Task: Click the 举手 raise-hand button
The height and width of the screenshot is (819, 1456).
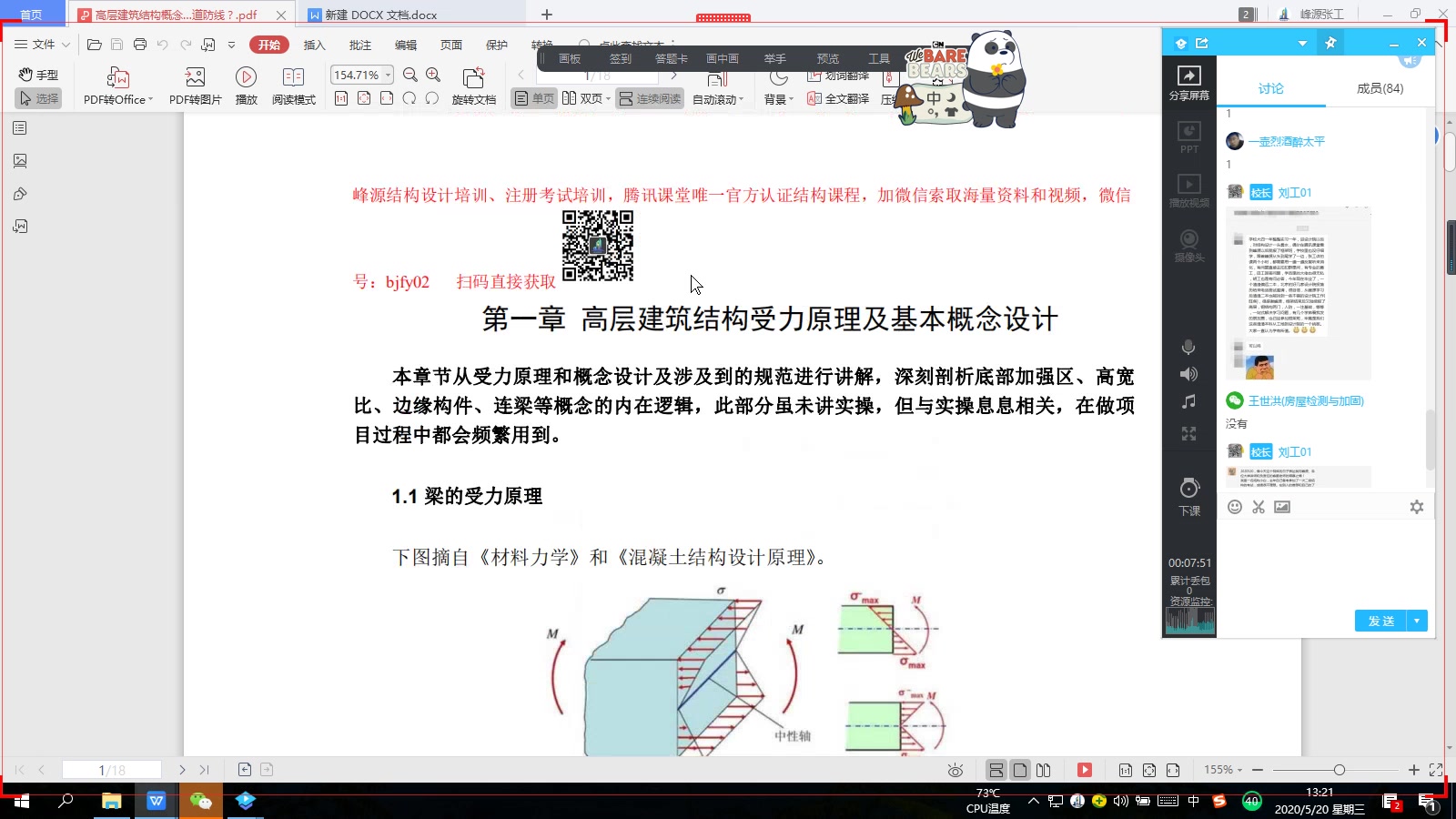Action: click(774, 57)
